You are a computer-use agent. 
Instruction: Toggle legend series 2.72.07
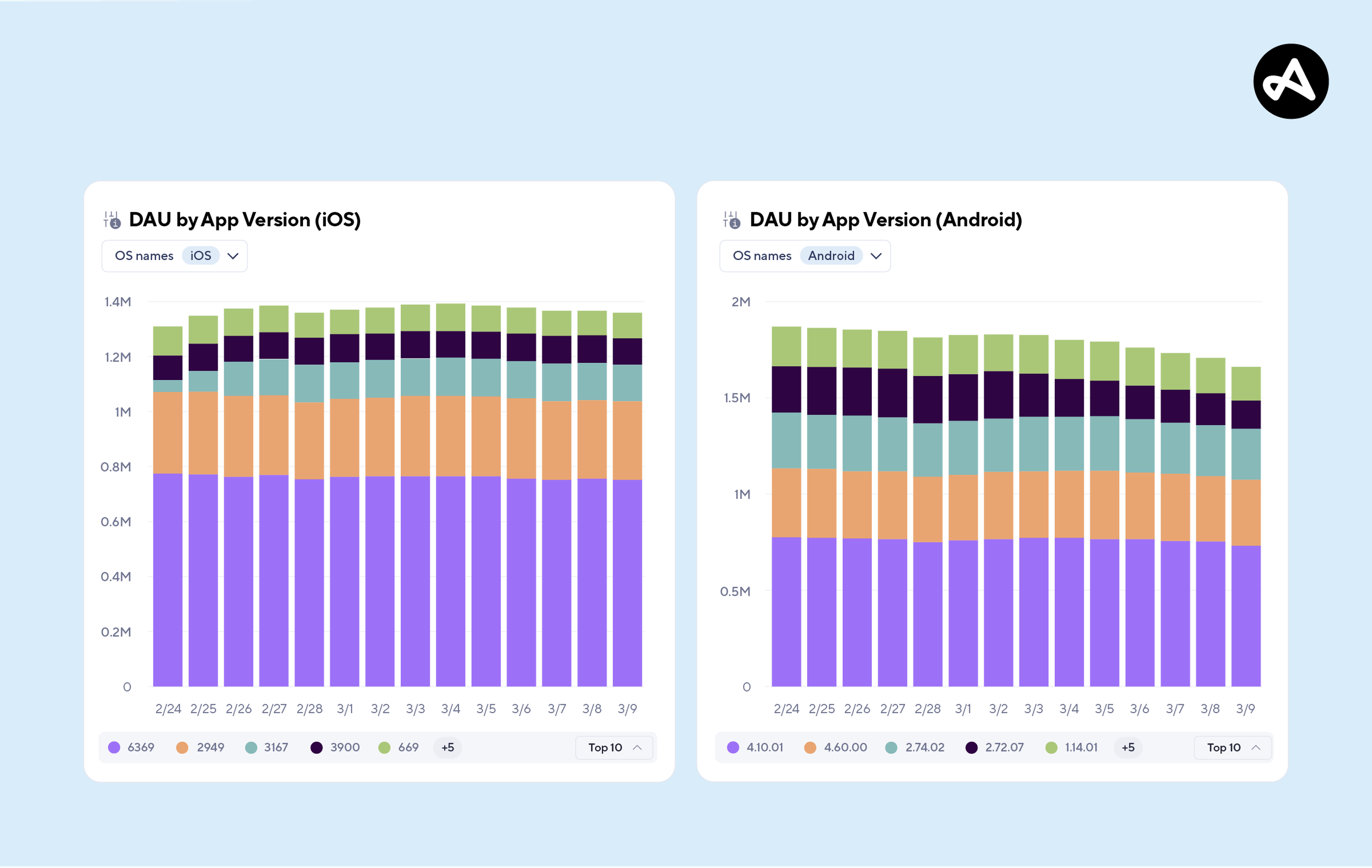(994, 747)
